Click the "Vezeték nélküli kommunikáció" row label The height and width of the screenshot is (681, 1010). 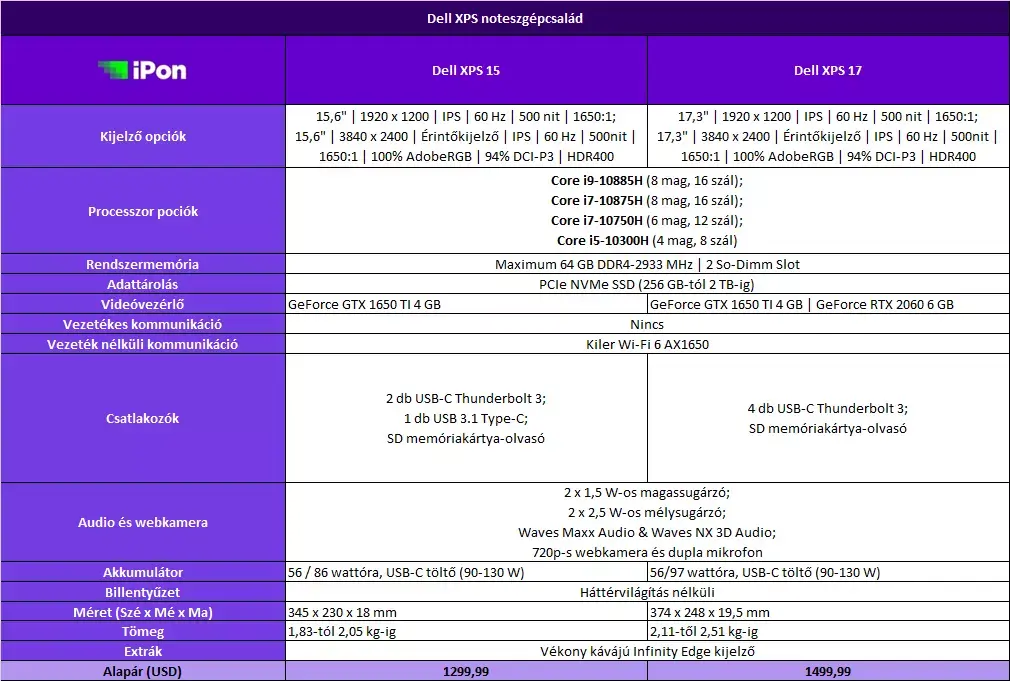coord(143,344)
